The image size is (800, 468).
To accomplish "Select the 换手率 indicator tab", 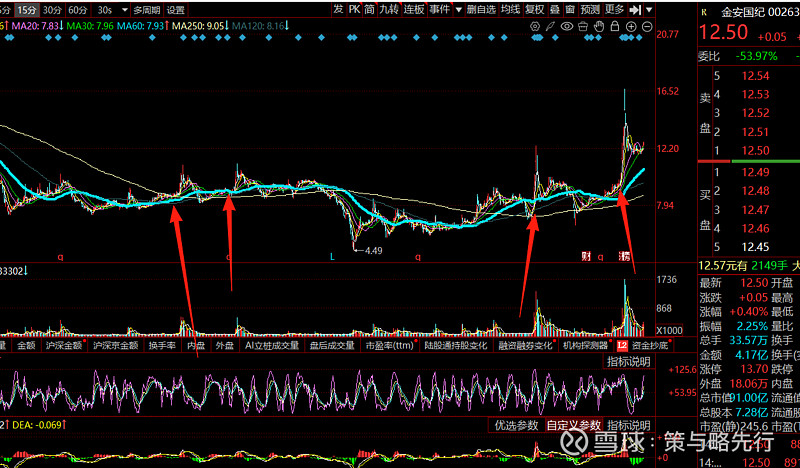I will tap(162, 346).
